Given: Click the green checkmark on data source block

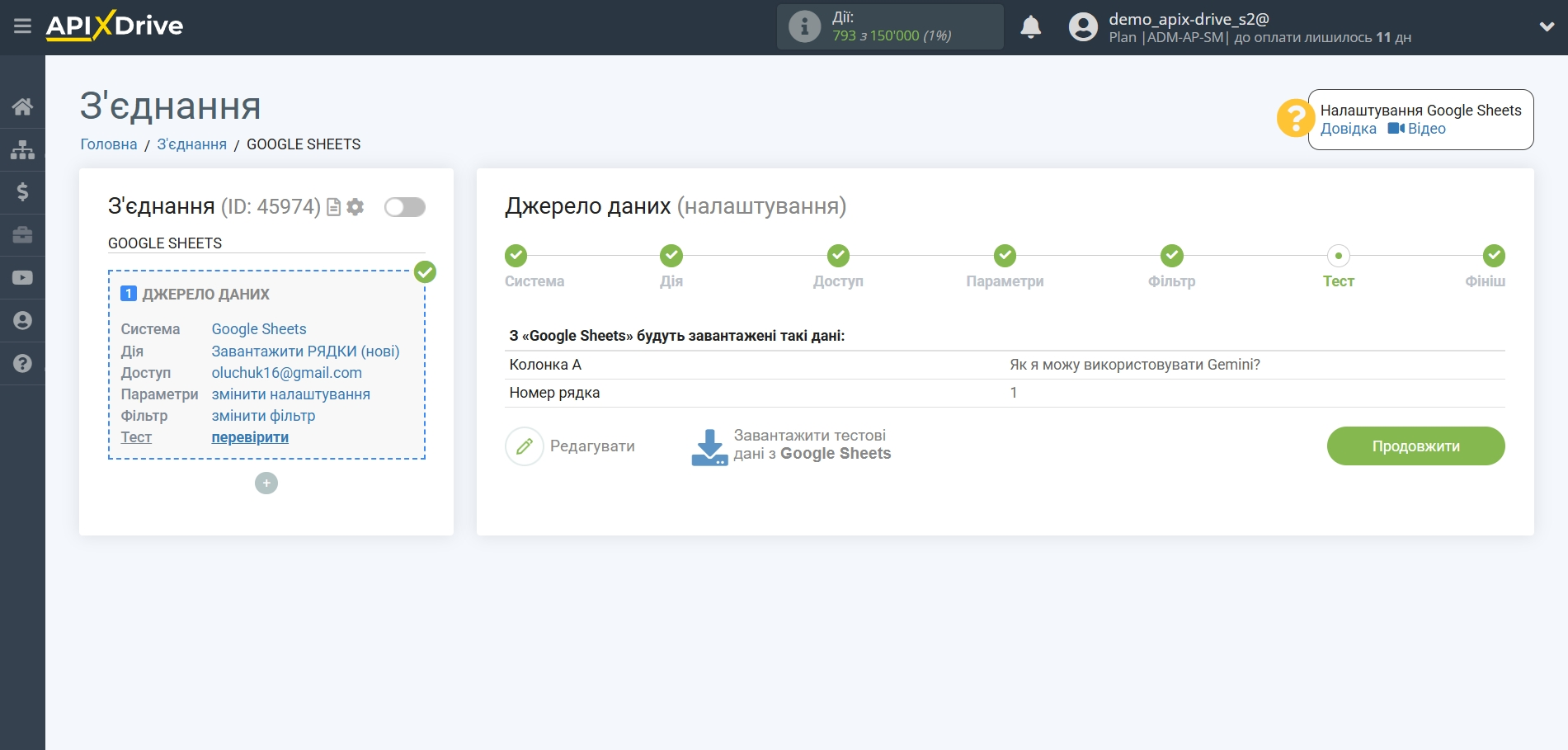Looking at the screenshot, I should [425, 272].
